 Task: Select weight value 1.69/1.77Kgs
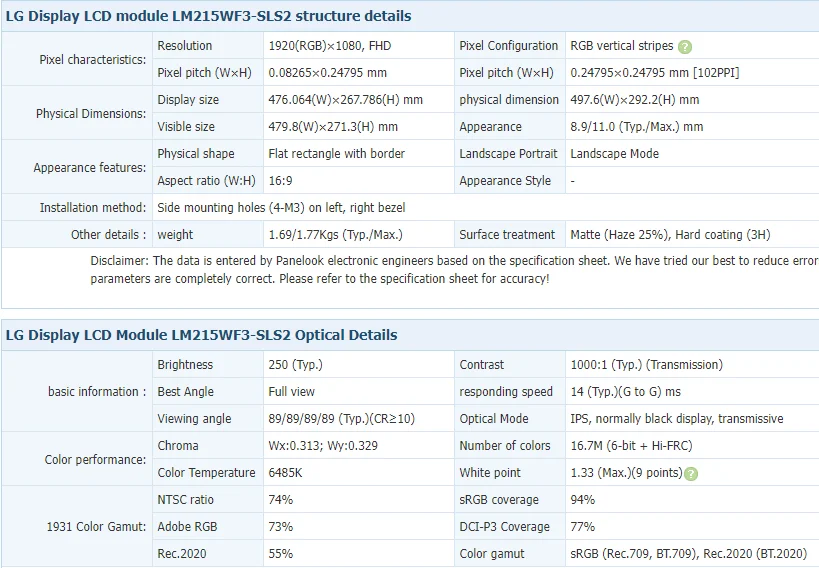(335, 235)
